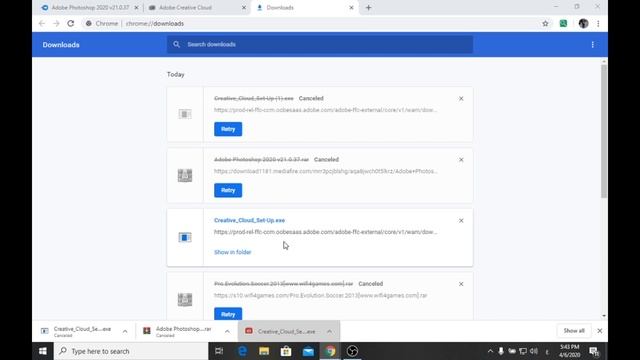Click the page vertical scrollbar thumb
640x360 pixels.
coord(604,131)
